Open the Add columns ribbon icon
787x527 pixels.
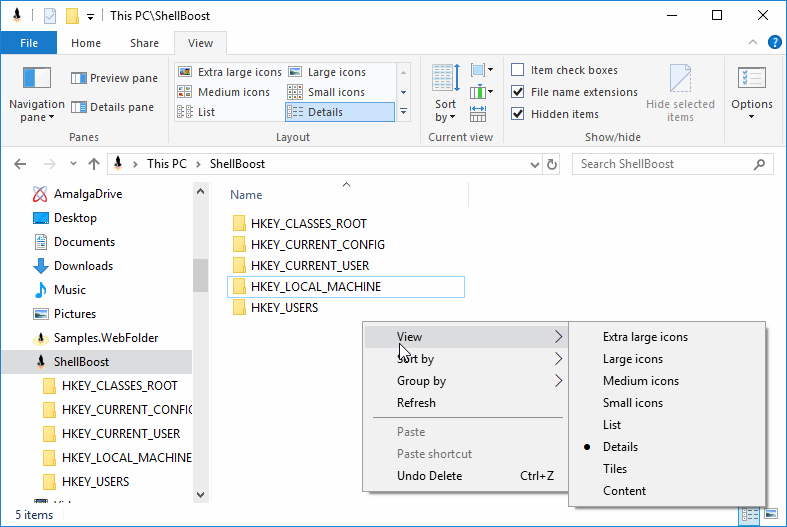[x=481, y=92]
